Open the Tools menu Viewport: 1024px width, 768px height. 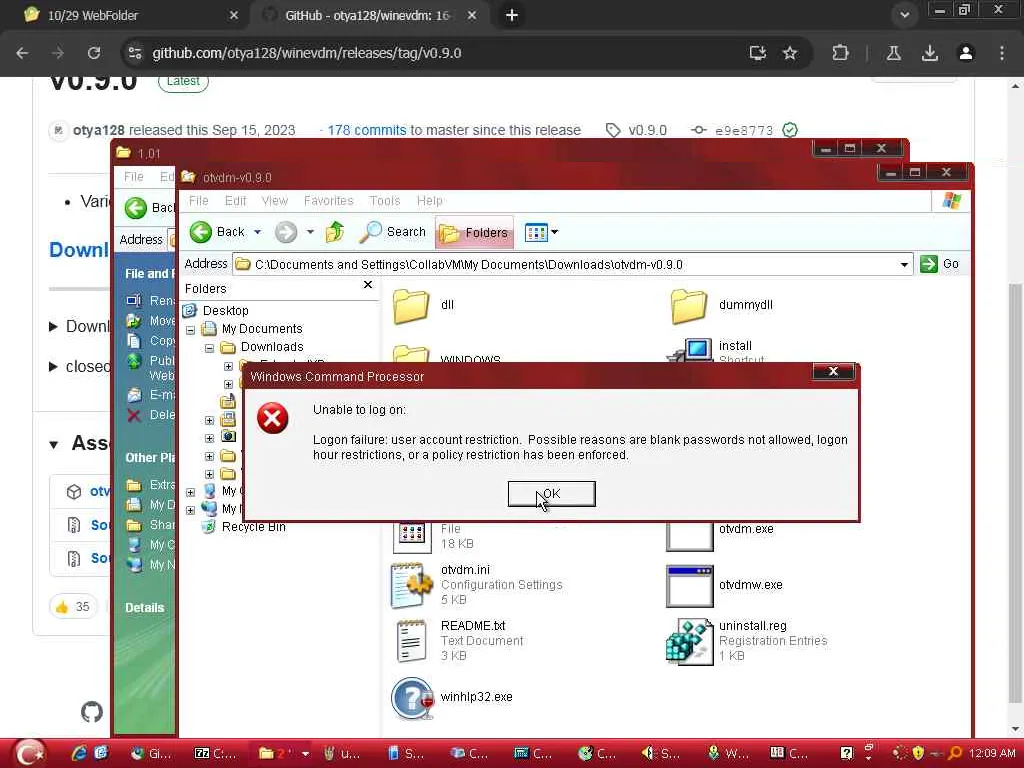pyautogui.click(x=385, y=200)
